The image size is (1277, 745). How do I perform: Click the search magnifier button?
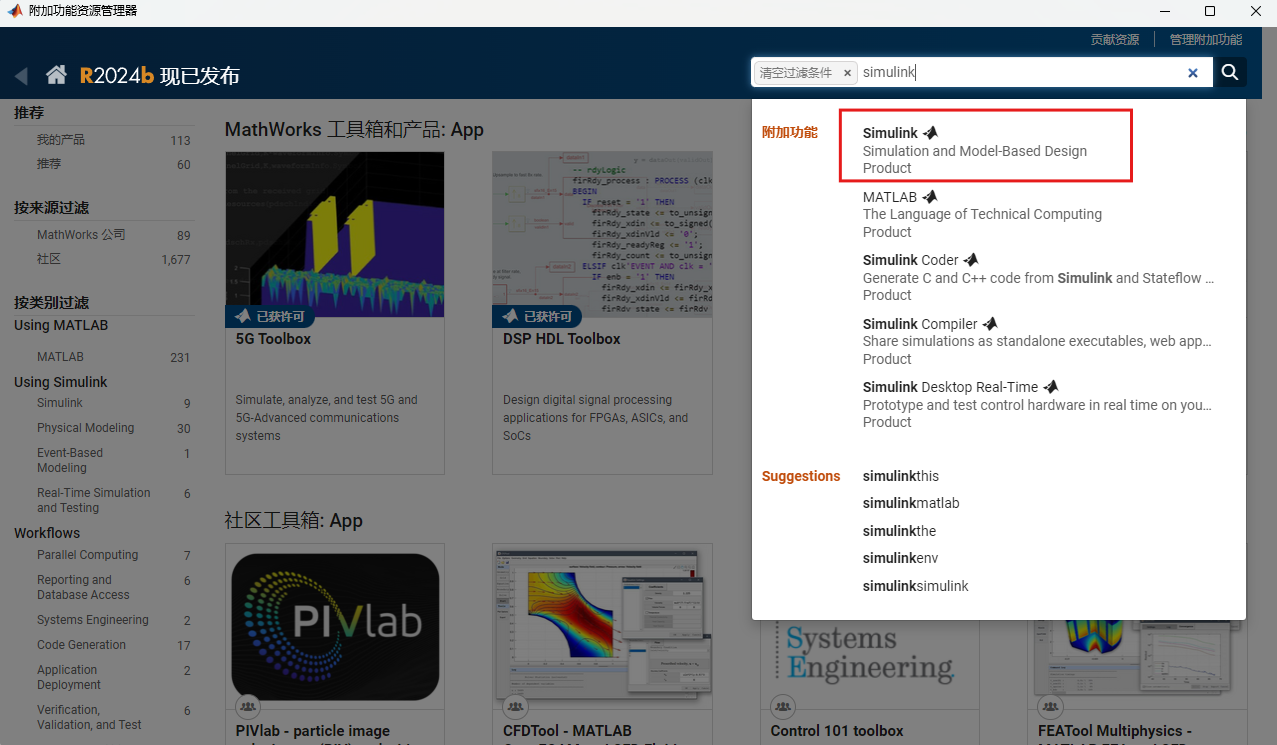[x=1230, y=72]
